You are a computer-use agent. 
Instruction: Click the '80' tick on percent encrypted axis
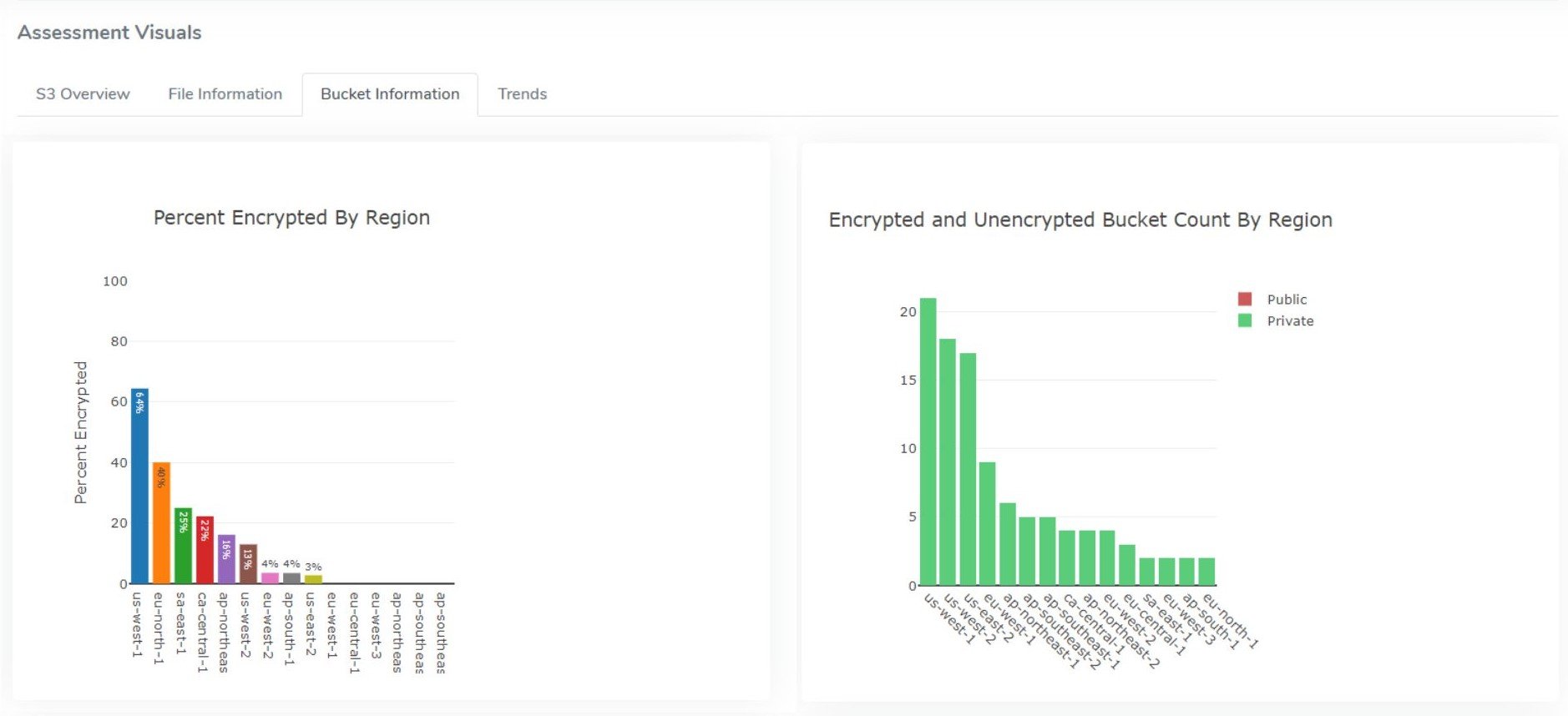pos(119,341)
